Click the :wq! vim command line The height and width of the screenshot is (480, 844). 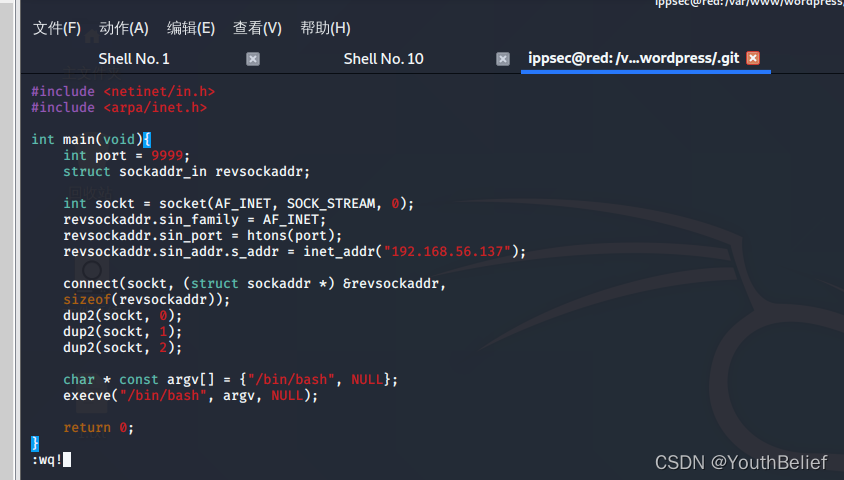(x=51, y=460)
